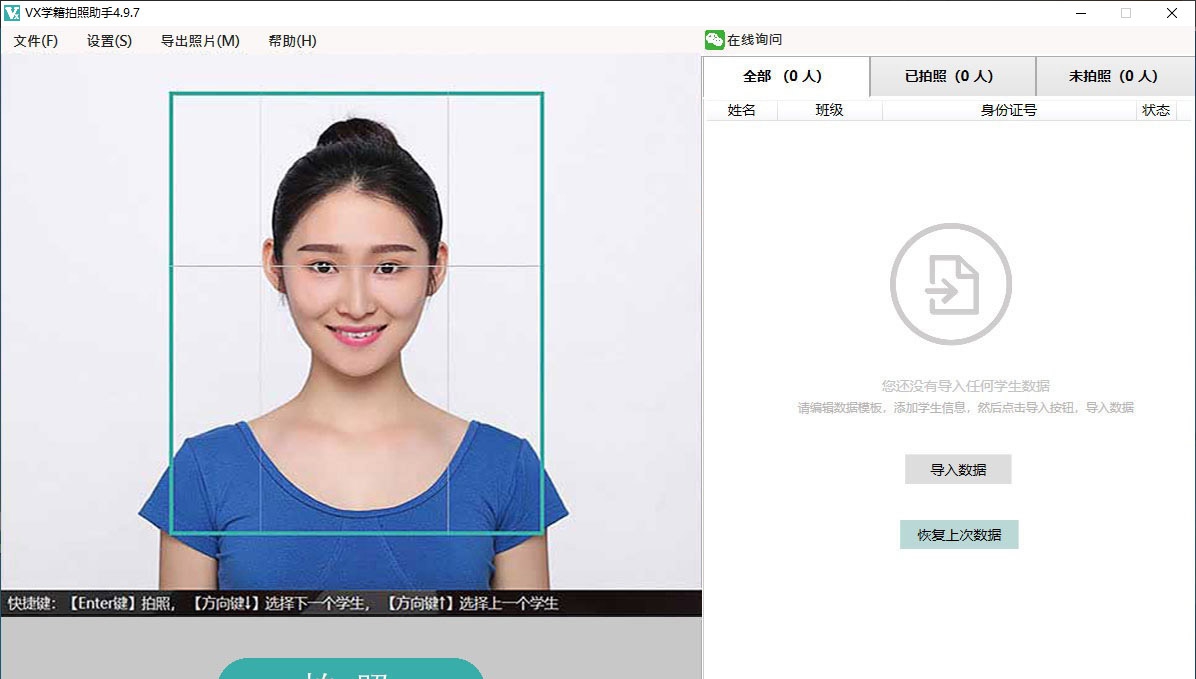Click the 恢复上次数据 button
Image resolution: width=1196 pixels, height=679 pixels.
(958, 534)
